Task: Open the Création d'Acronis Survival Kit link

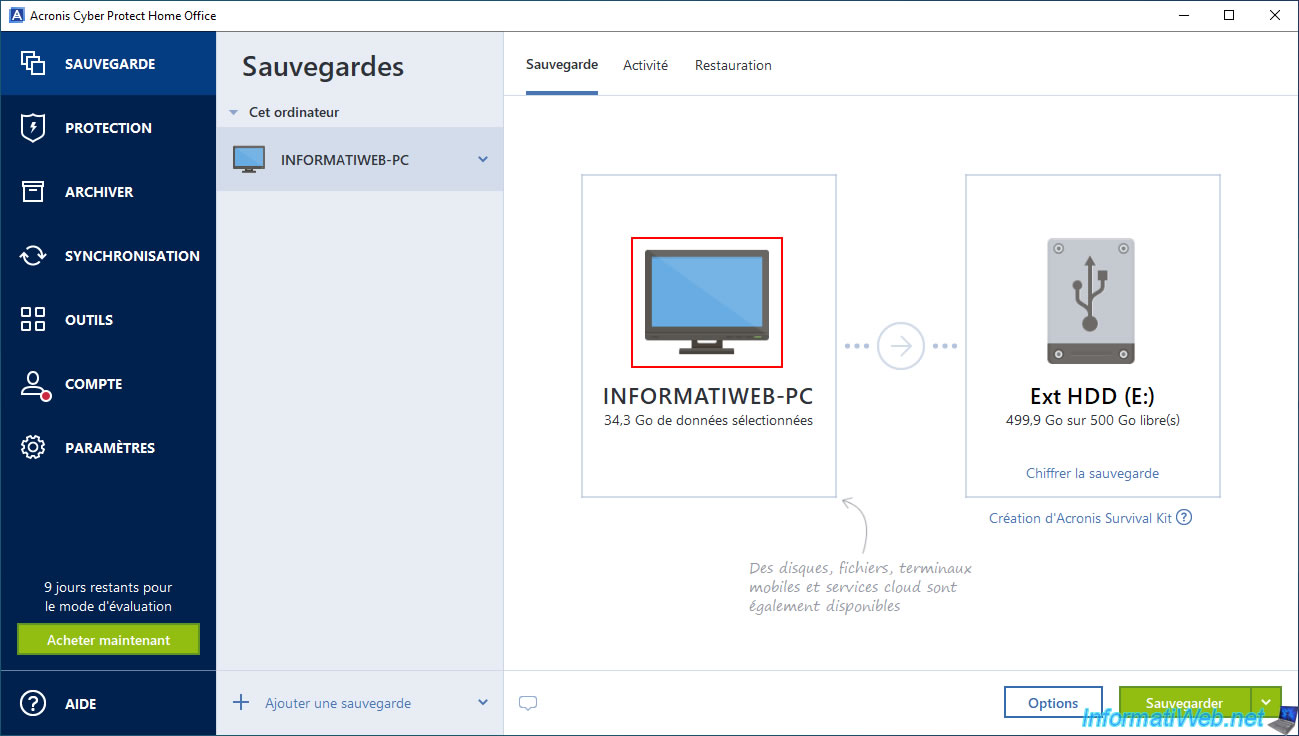Action: coord(1079,518)
